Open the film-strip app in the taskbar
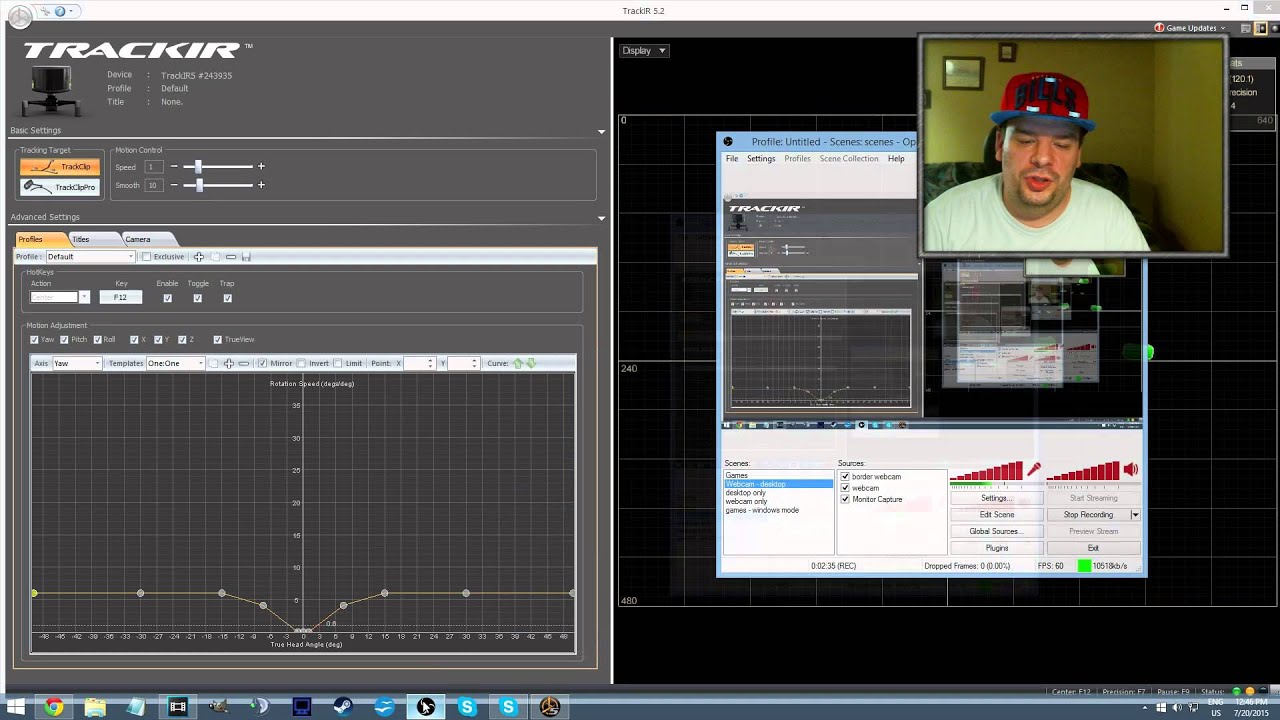The image size is (1280, 720). point(178,707)
